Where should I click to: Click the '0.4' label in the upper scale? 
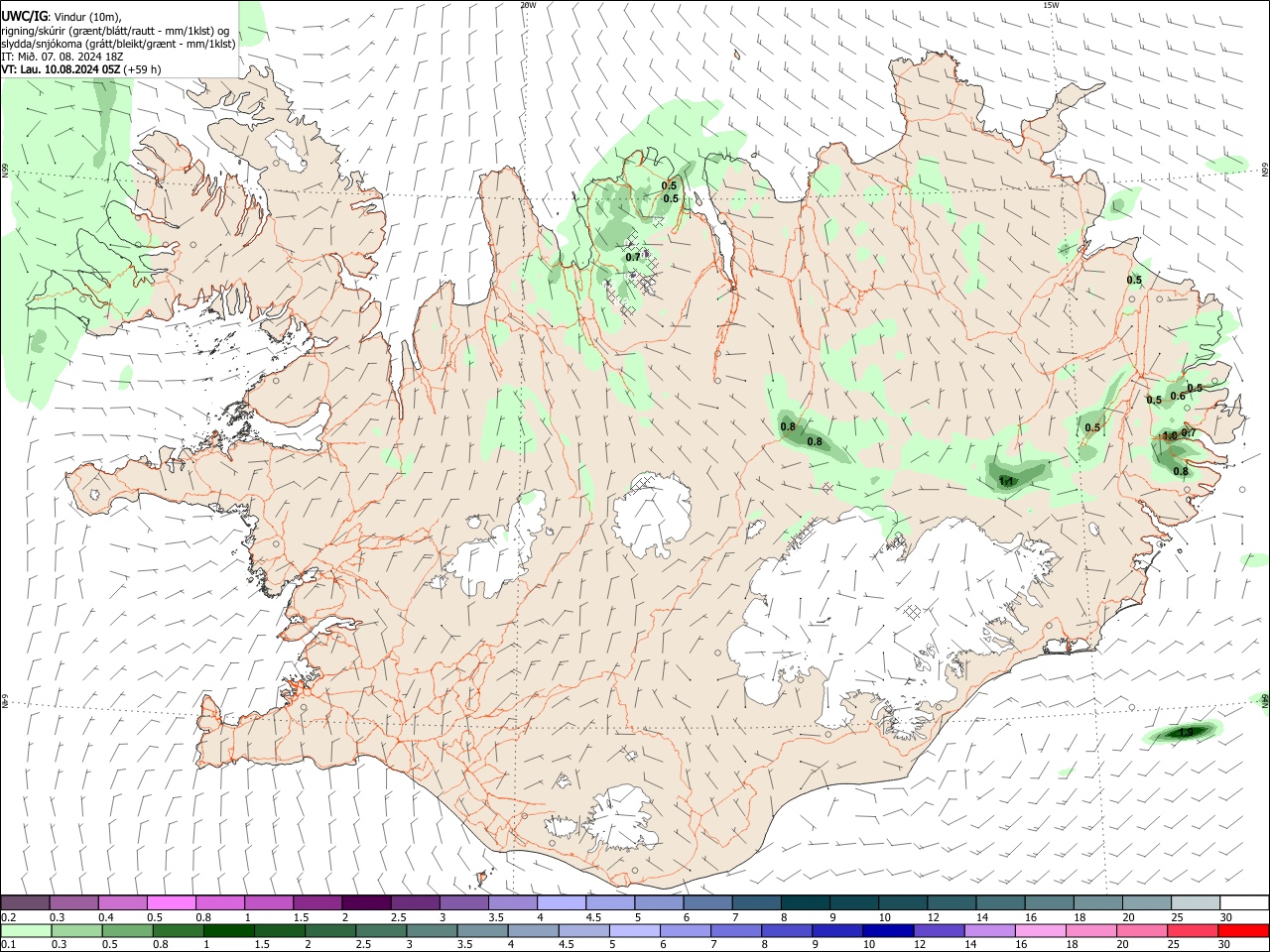point(106,917)
